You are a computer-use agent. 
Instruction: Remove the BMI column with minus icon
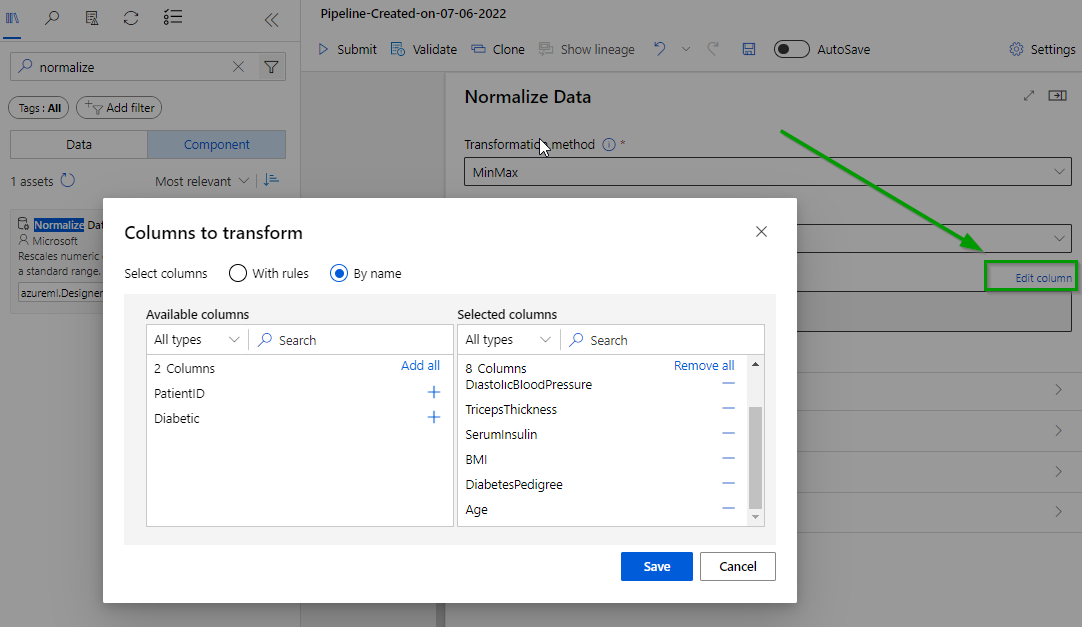728,459
